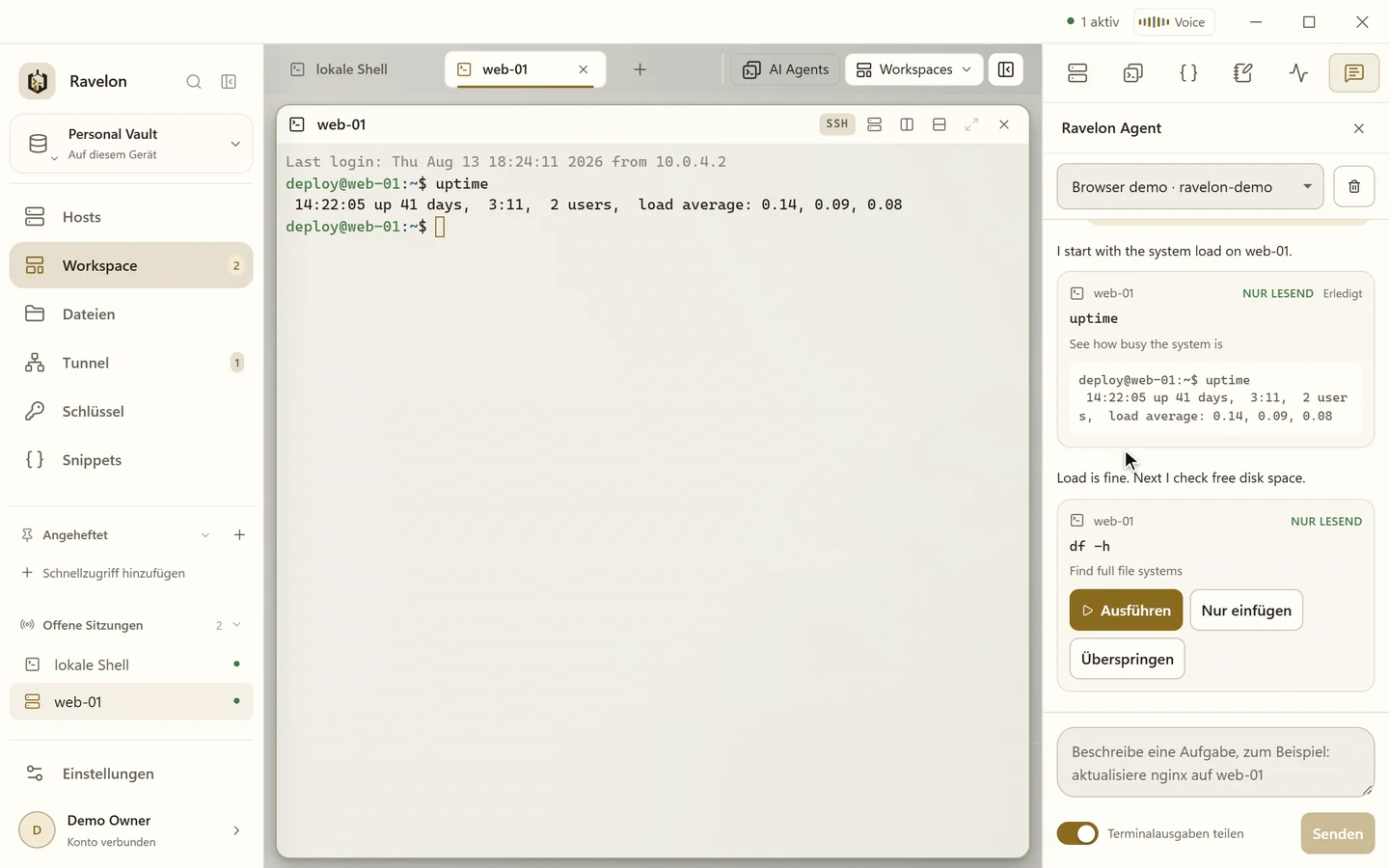Collapse the Angeheftet section chevron
The image size is (1389, 868).
pos(205,535)
